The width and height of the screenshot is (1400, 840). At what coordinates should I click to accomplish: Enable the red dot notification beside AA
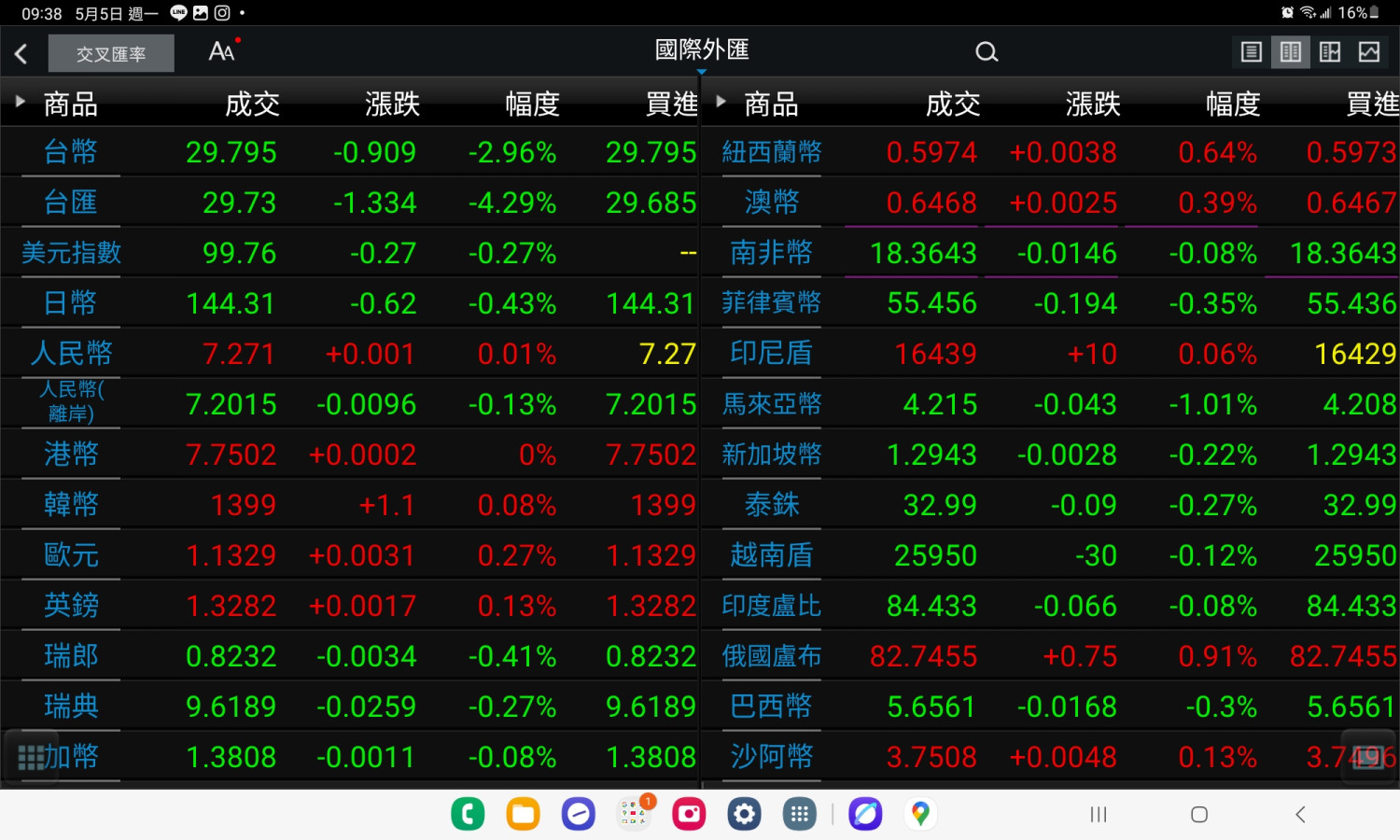pyautogui.click(x=240, y=39)
